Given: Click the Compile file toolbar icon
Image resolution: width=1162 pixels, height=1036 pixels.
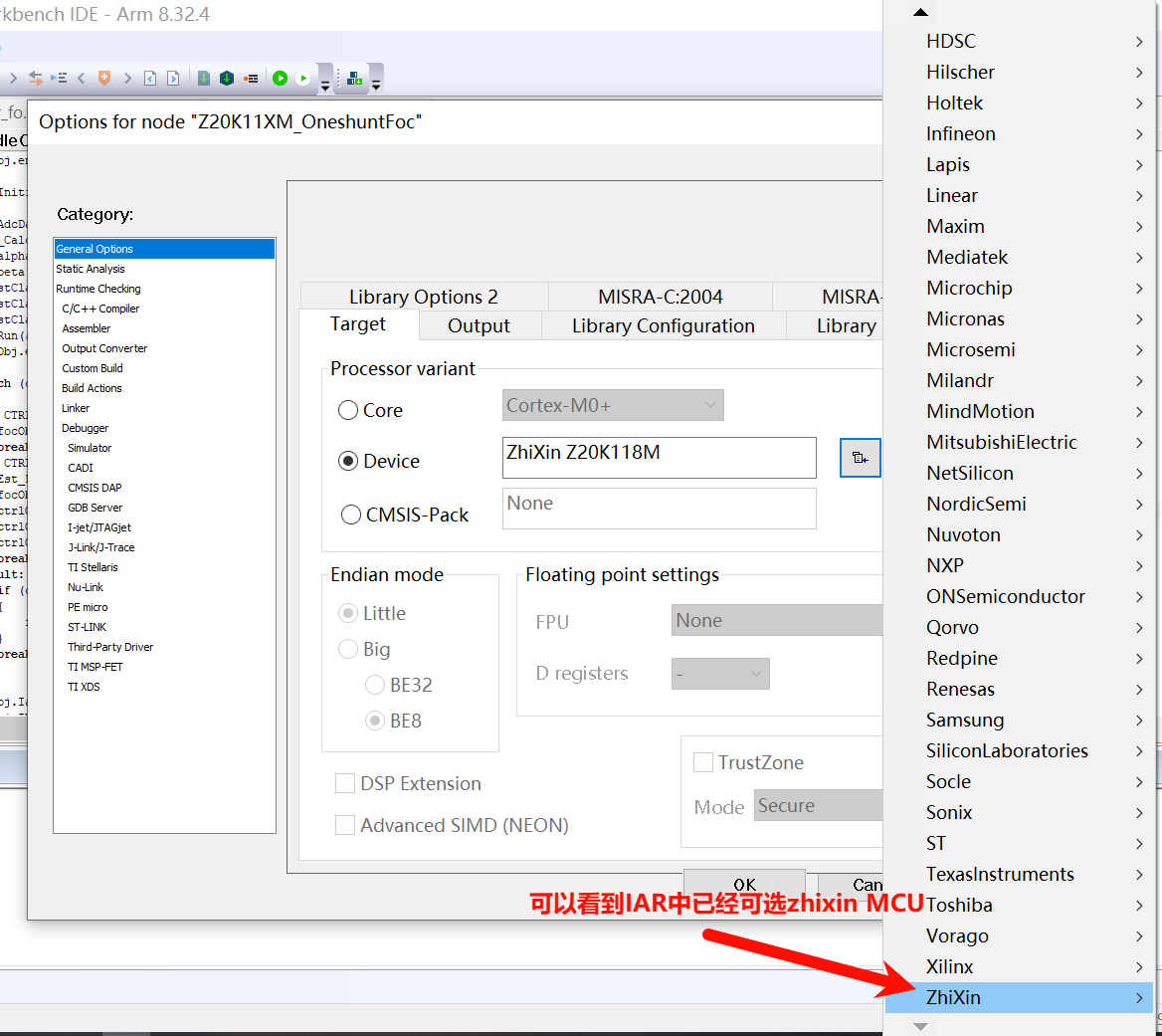Looking at the screenshot, I should click(x=204, y=78).
